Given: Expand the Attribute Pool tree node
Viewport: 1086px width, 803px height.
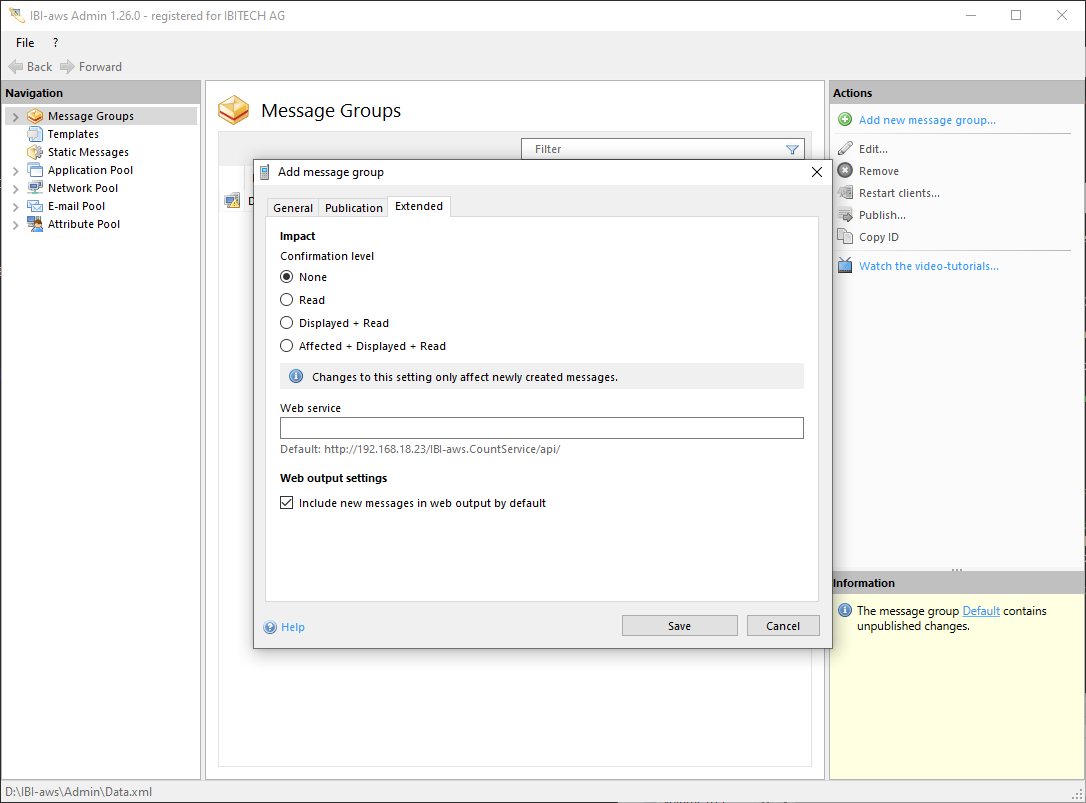Looking at the screenshot, I should tap(15, 225).
